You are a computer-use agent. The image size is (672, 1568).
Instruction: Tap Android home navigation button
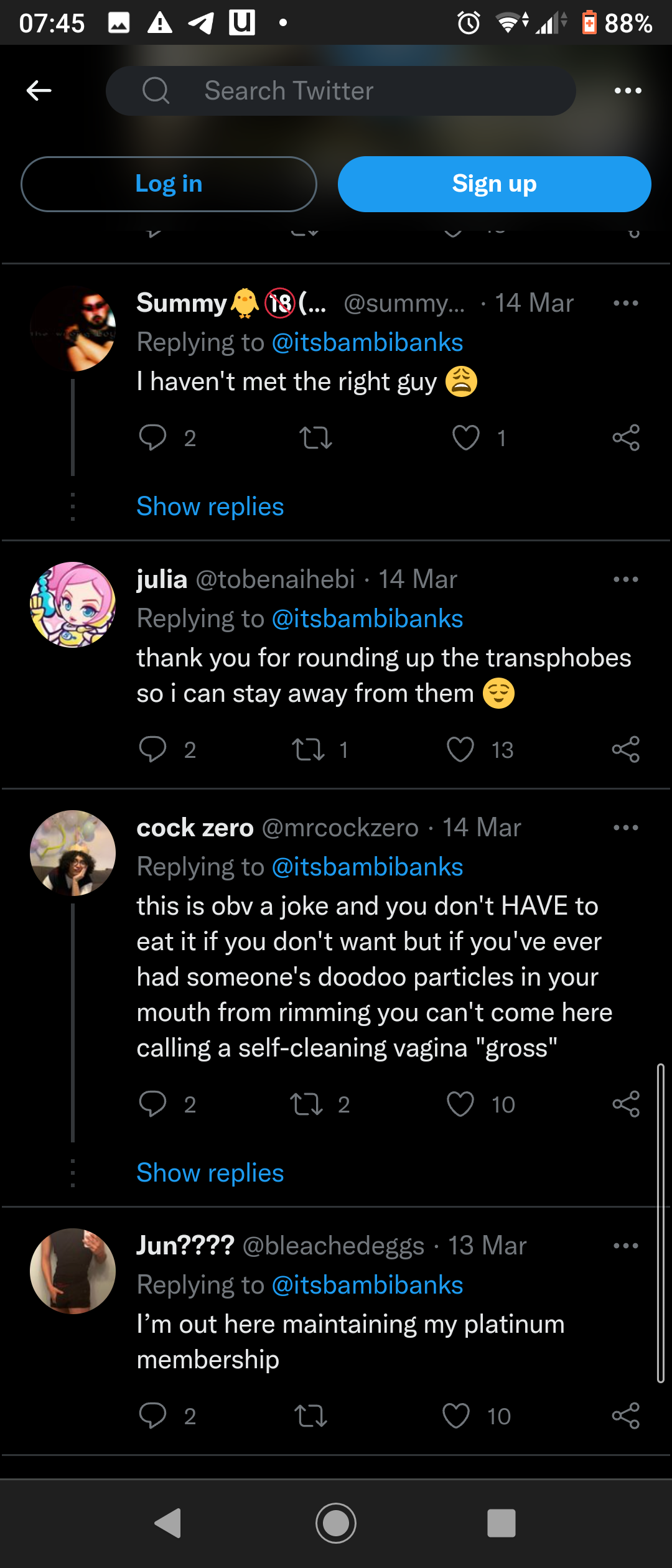tap(336, 1523)
